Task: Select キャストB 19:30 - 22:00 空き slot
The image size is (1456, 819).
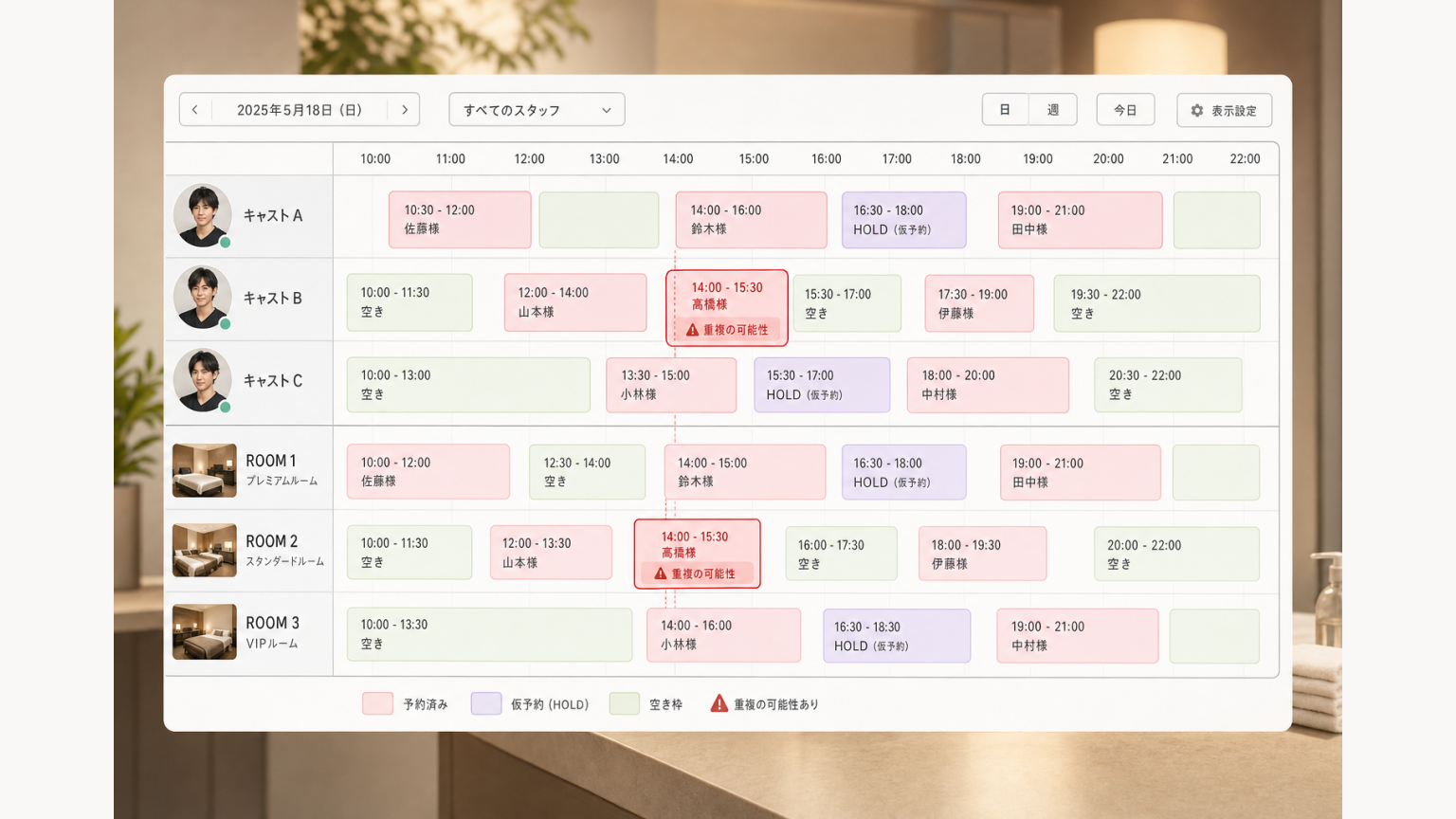Action: pyautogui.click(x=1156, y=303)
